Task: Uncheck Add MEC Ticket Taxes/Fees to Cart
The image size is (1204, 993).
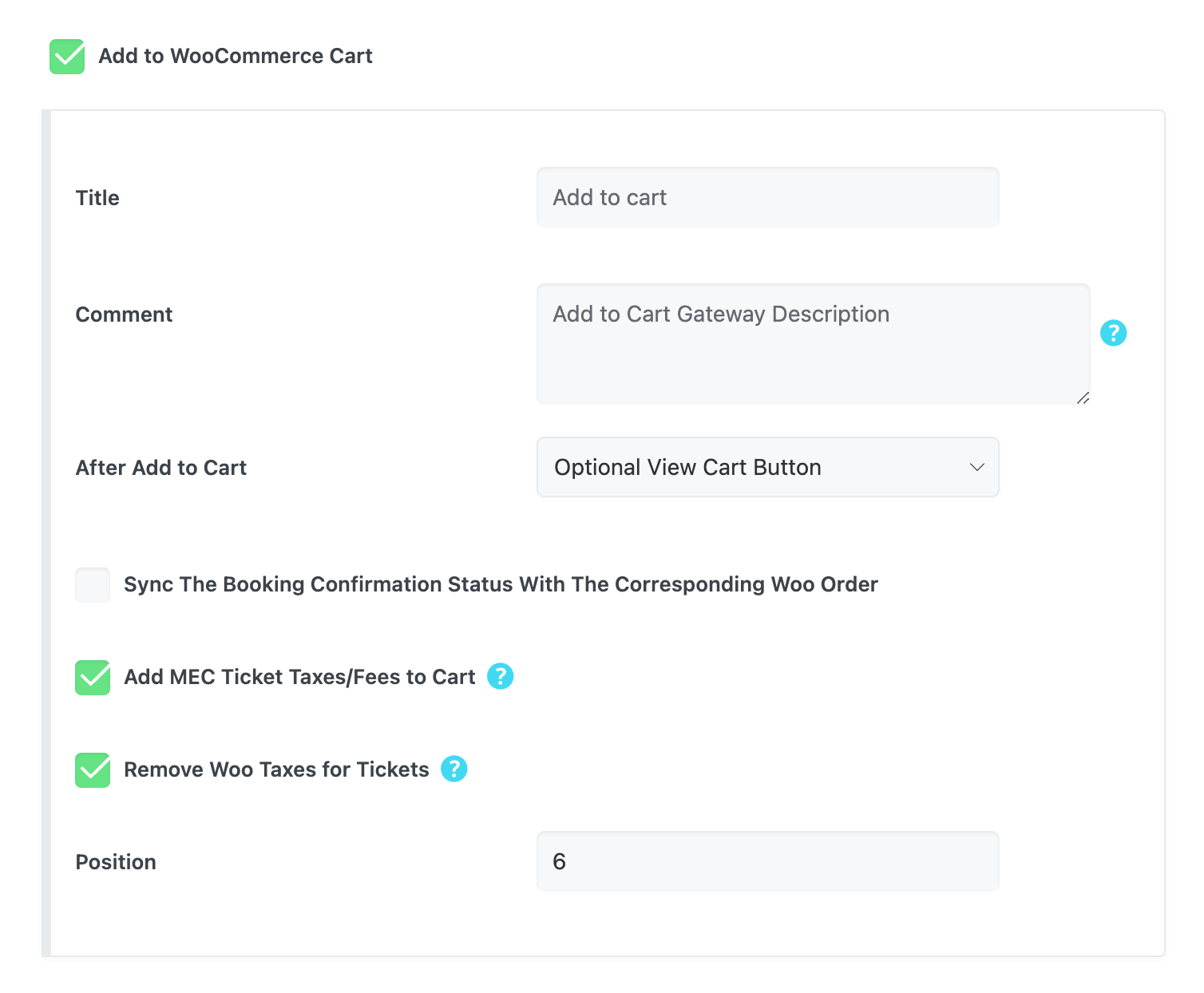Action: (93, 678)
